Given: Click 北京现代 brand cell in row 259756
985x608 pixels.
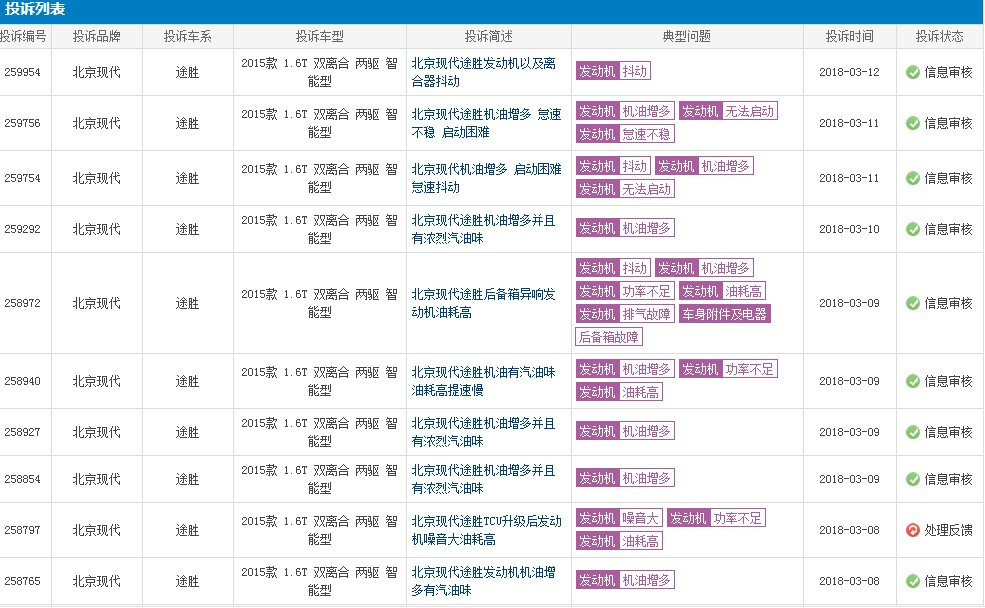Looking at the screenshot, I should pos(96,123).
